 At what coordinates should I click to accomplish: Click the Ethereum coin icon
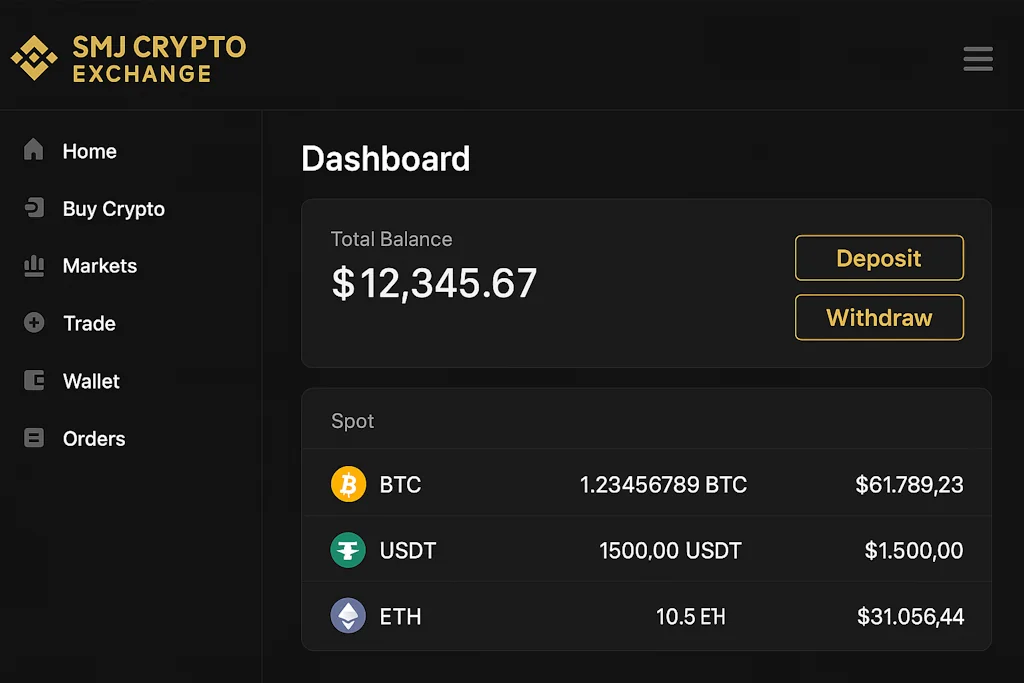pyautogui.click(x=349, y=616)
